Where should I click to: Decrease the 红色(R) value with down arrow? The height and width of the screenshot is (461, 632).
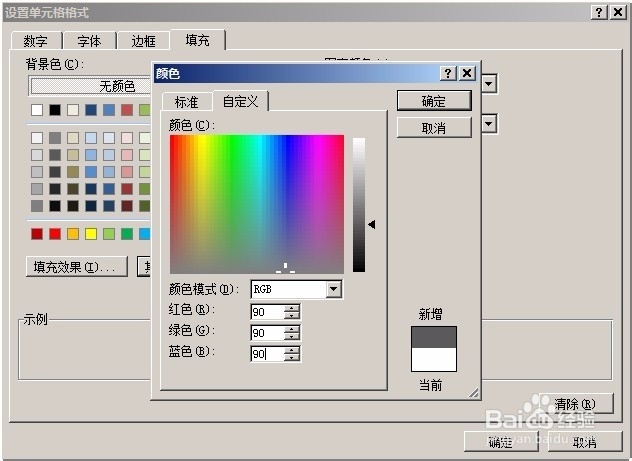pos(291,316)
